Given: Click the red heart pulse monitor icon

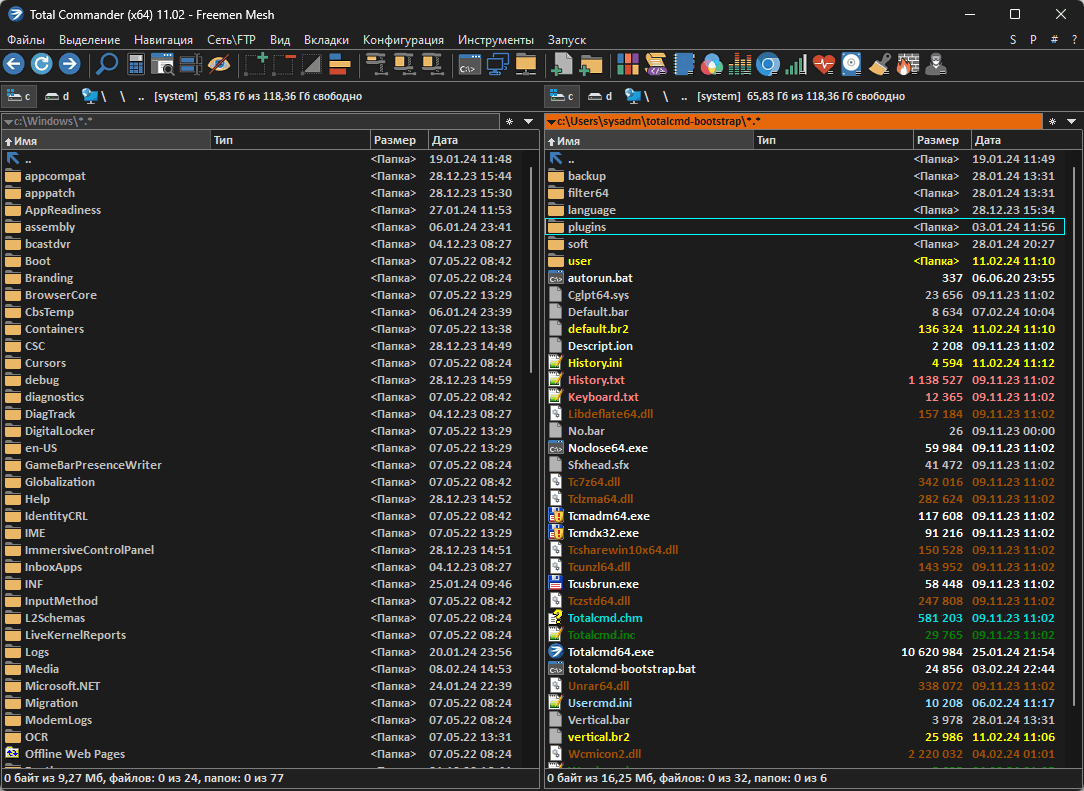Looking at the screenshot, I should pyautogui.click(x=823, y=65).
